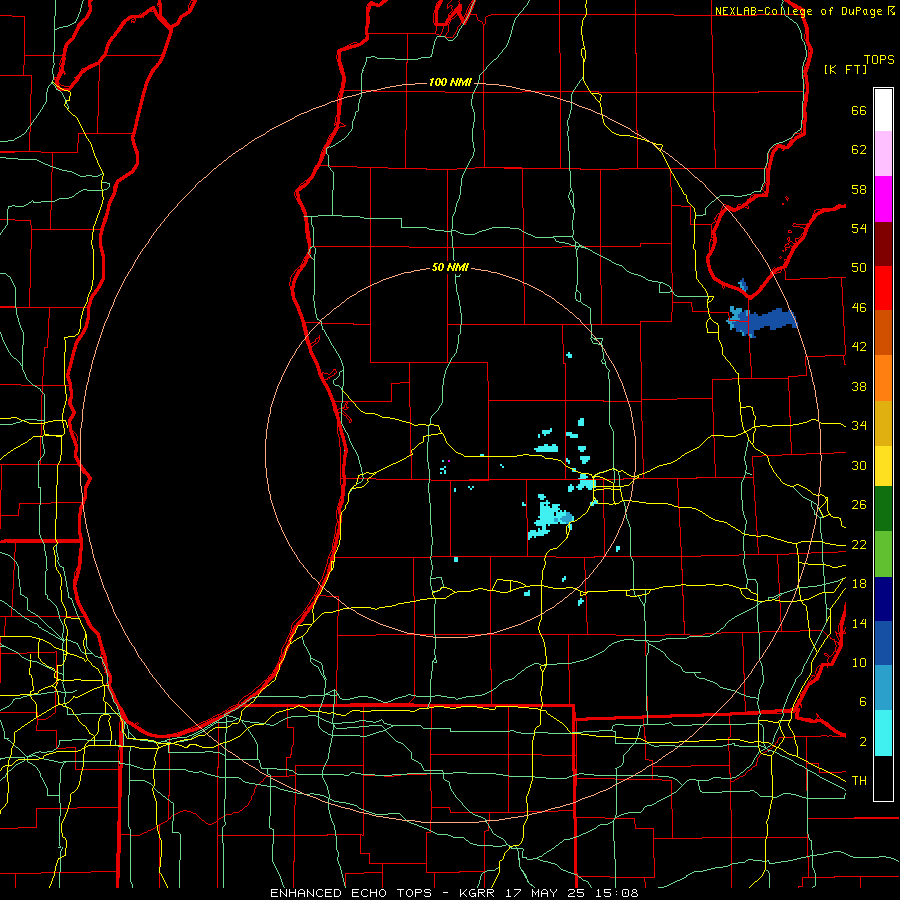900x900 pixels.
Task: Click the 6 legend value
Action: tap(863, 701)
